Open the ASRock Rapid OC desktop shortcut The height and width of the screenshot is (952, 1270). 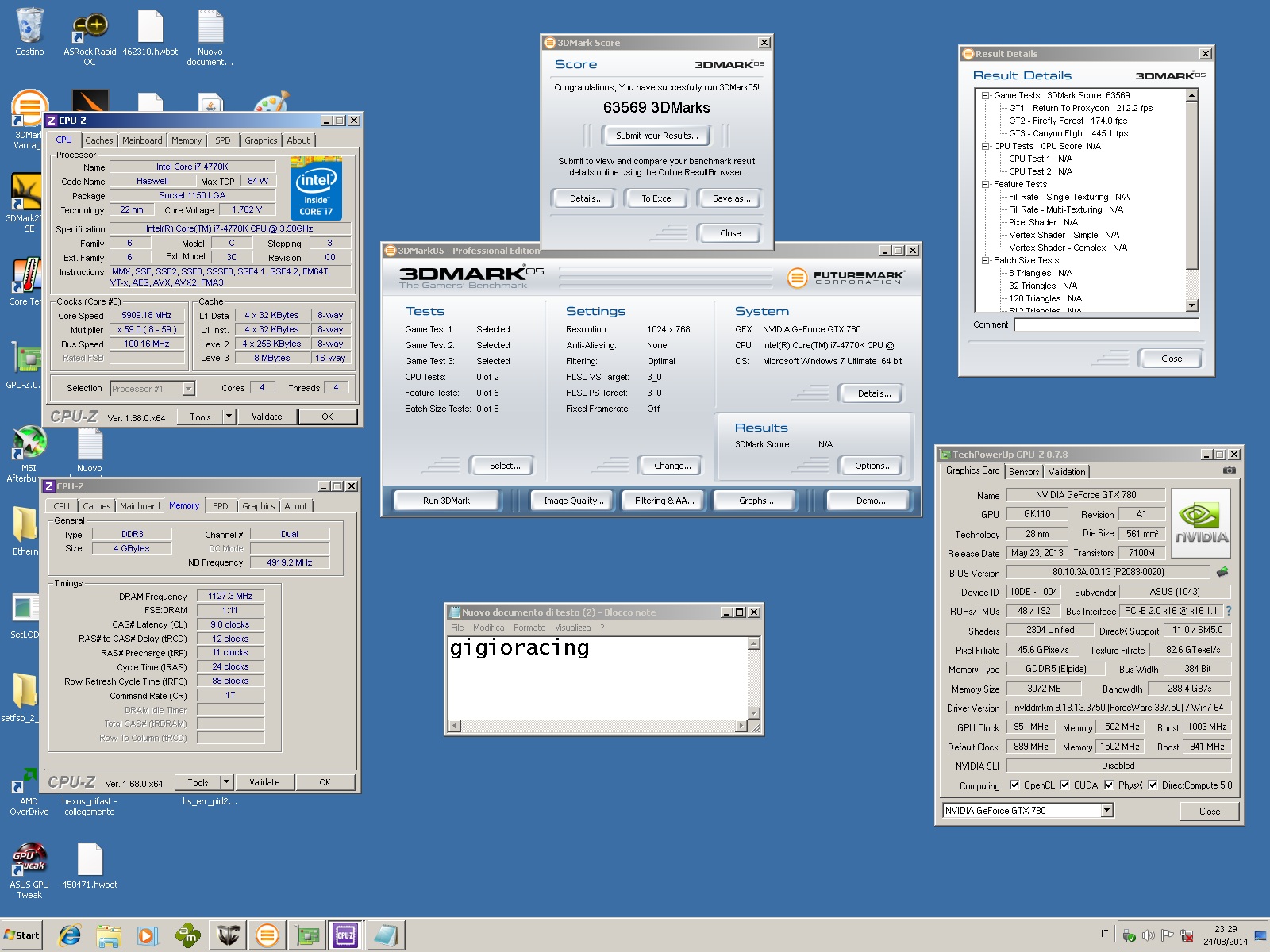90,29
